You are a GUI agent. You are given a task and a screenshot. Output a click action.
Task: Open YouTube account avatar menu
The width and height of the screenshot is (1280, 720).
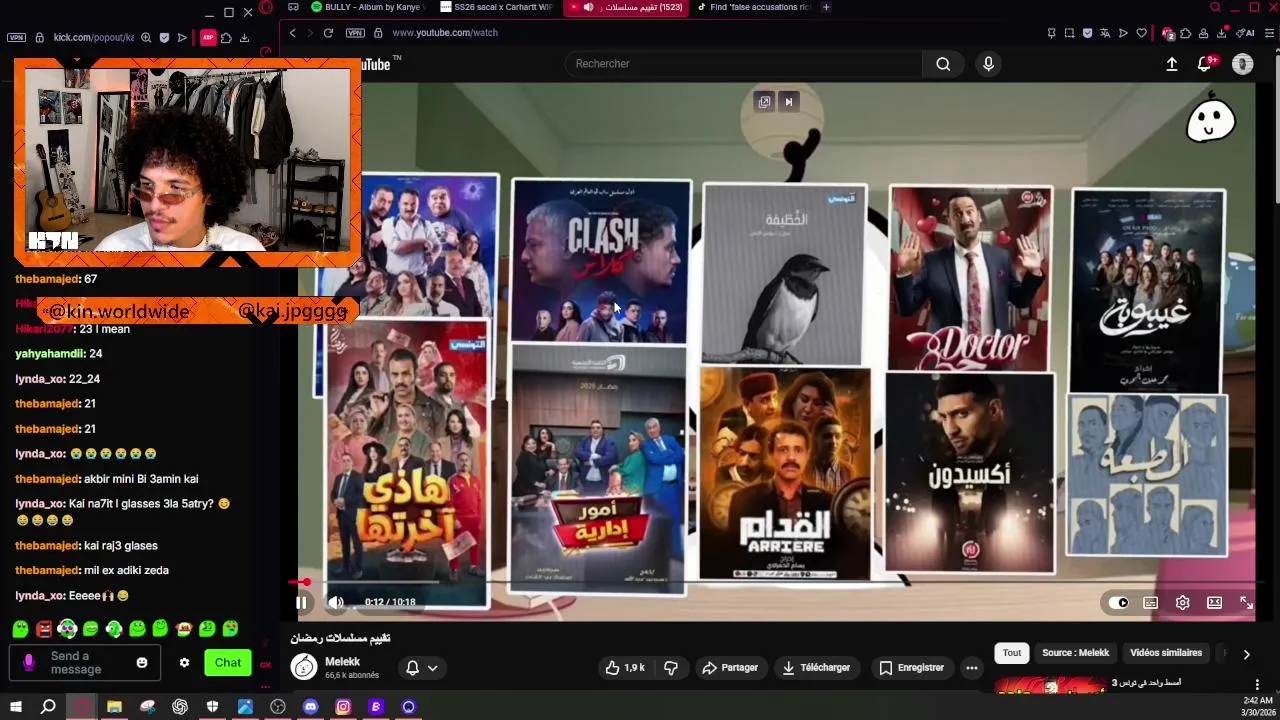pyautogui.click(x=1243, y=64)
